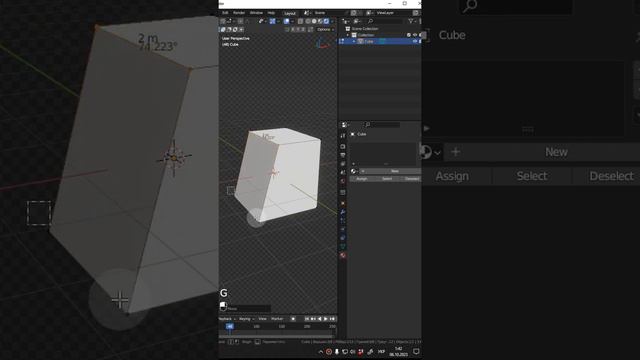Switch viewport to solid shading
The width and height of the screenshot is (640, 360).
[x=314, y=21]
